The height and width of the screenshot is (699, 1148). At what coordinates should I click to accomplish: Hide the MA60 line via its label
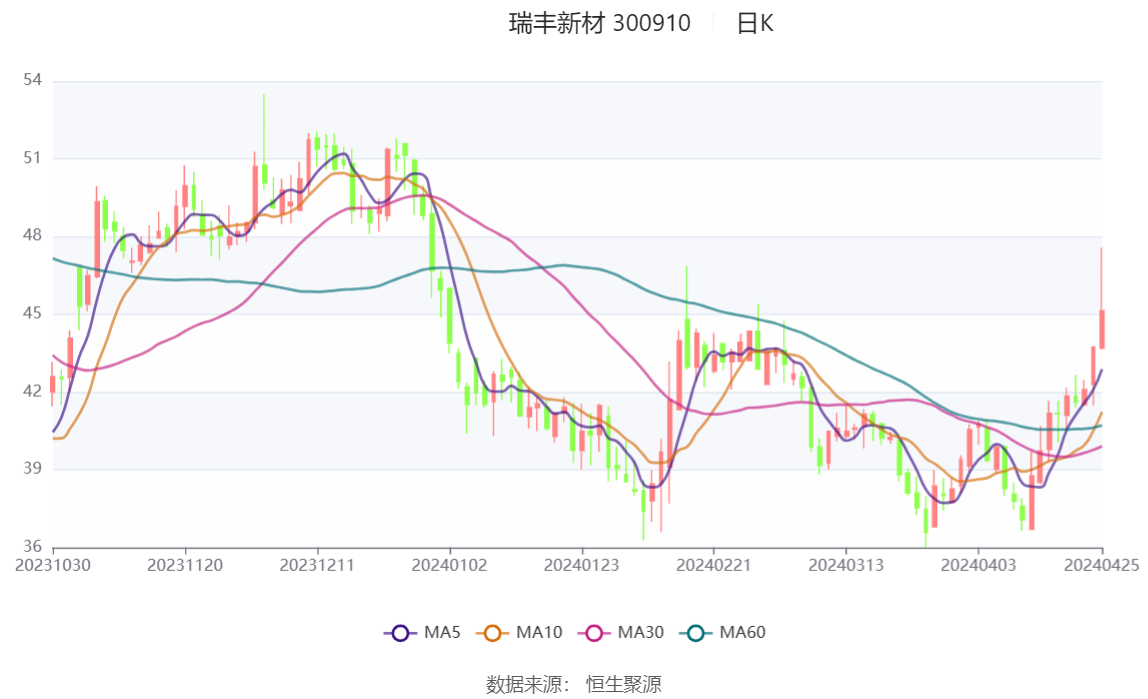tap(742, 632)
